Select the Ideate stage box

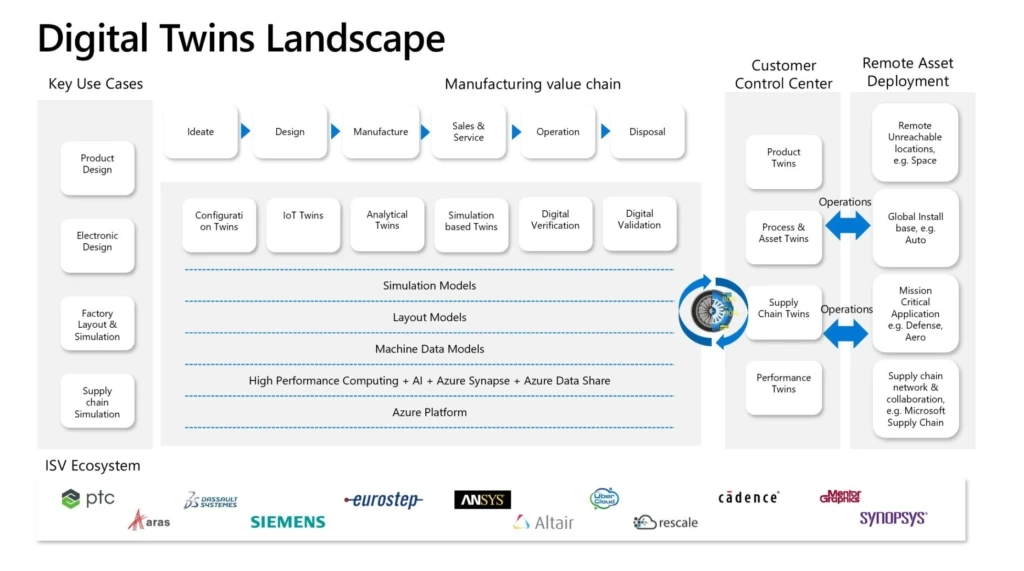click(x=201, y=132)
